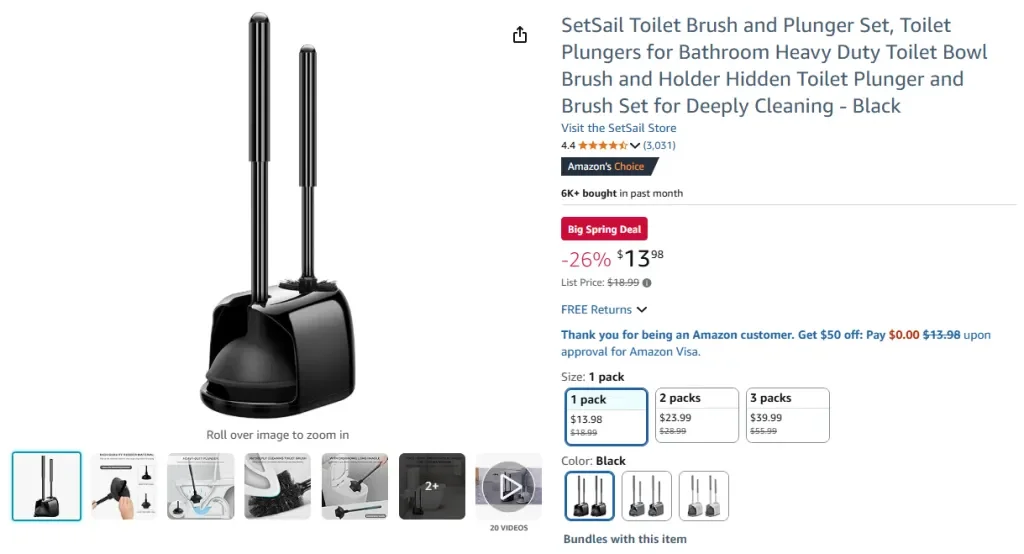Play the product videos thumbnail
Viewport: 1024px width, 554px height.
pos(509,486)
